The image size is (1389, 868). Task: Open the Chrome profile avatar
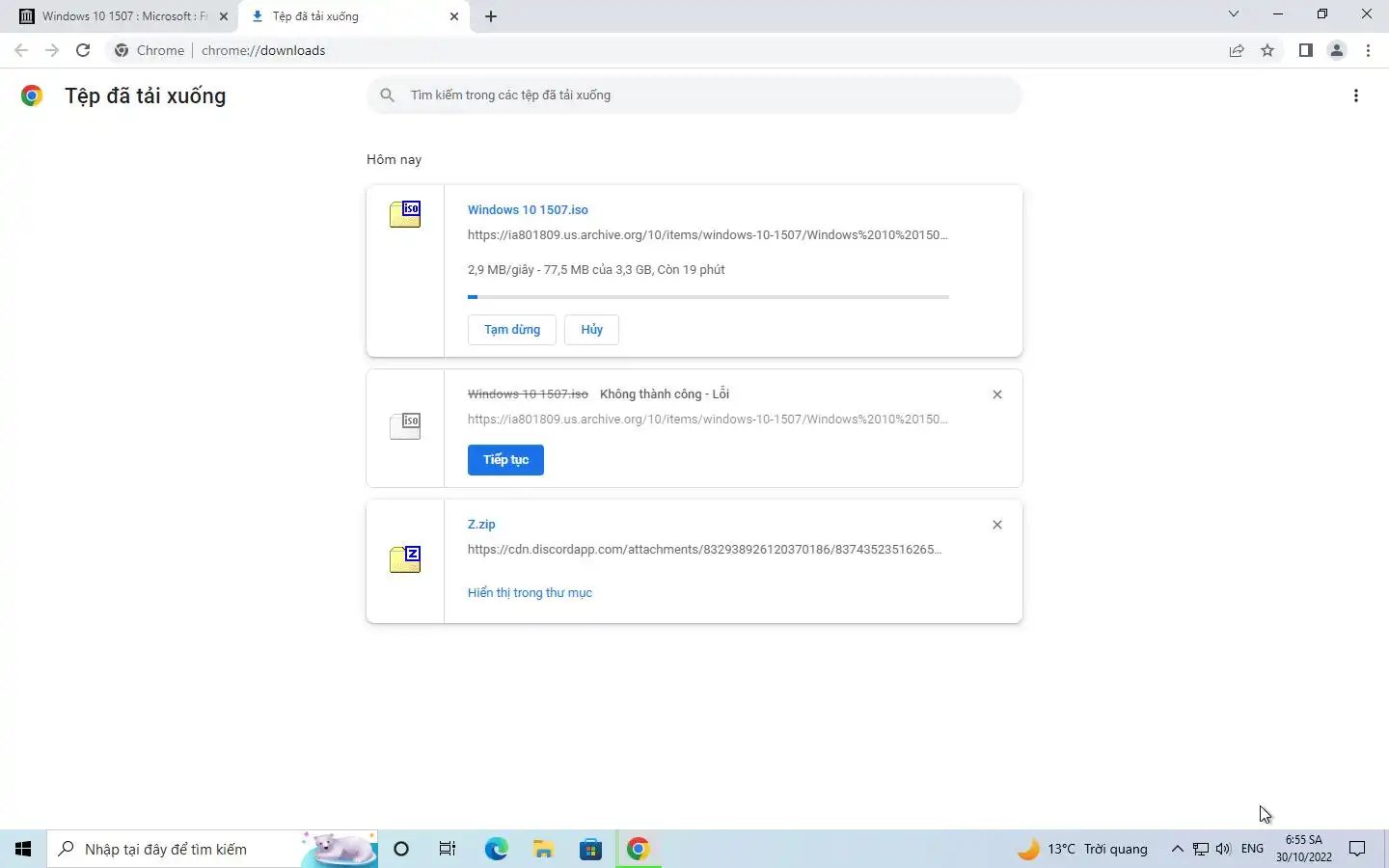1337,50
